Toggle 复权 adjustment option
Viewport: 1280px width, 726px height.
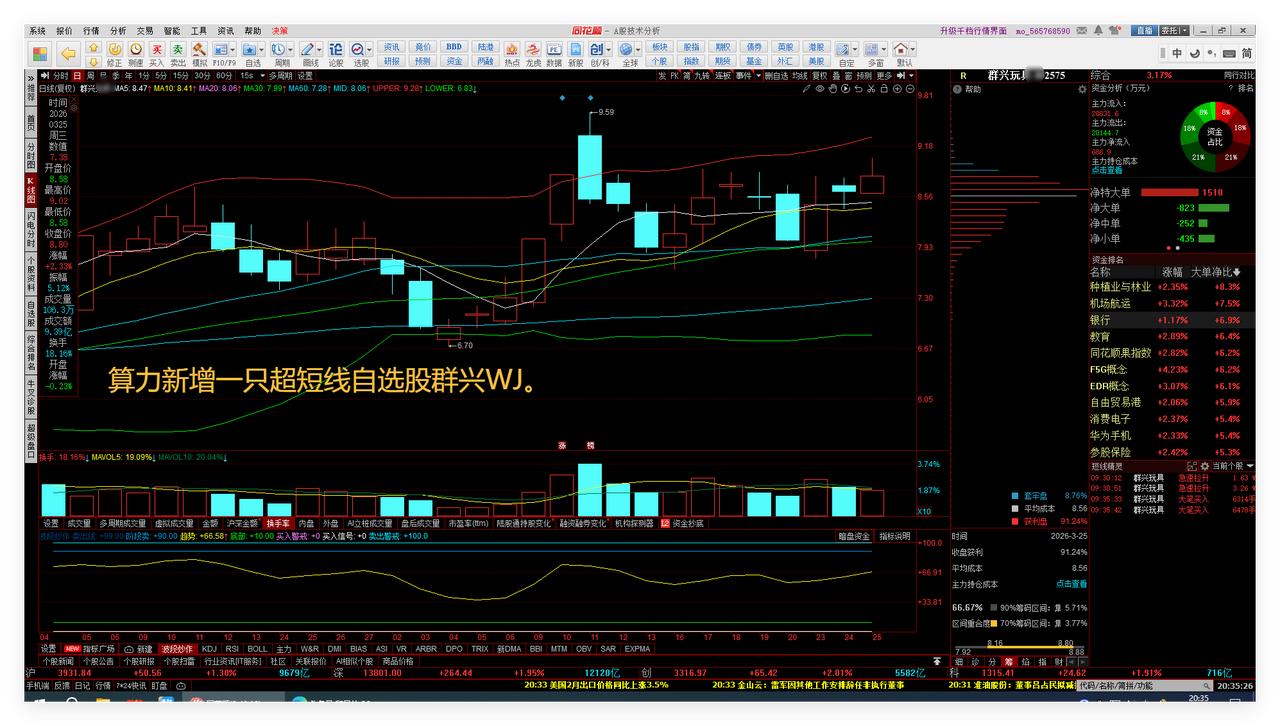coord(819,75)
